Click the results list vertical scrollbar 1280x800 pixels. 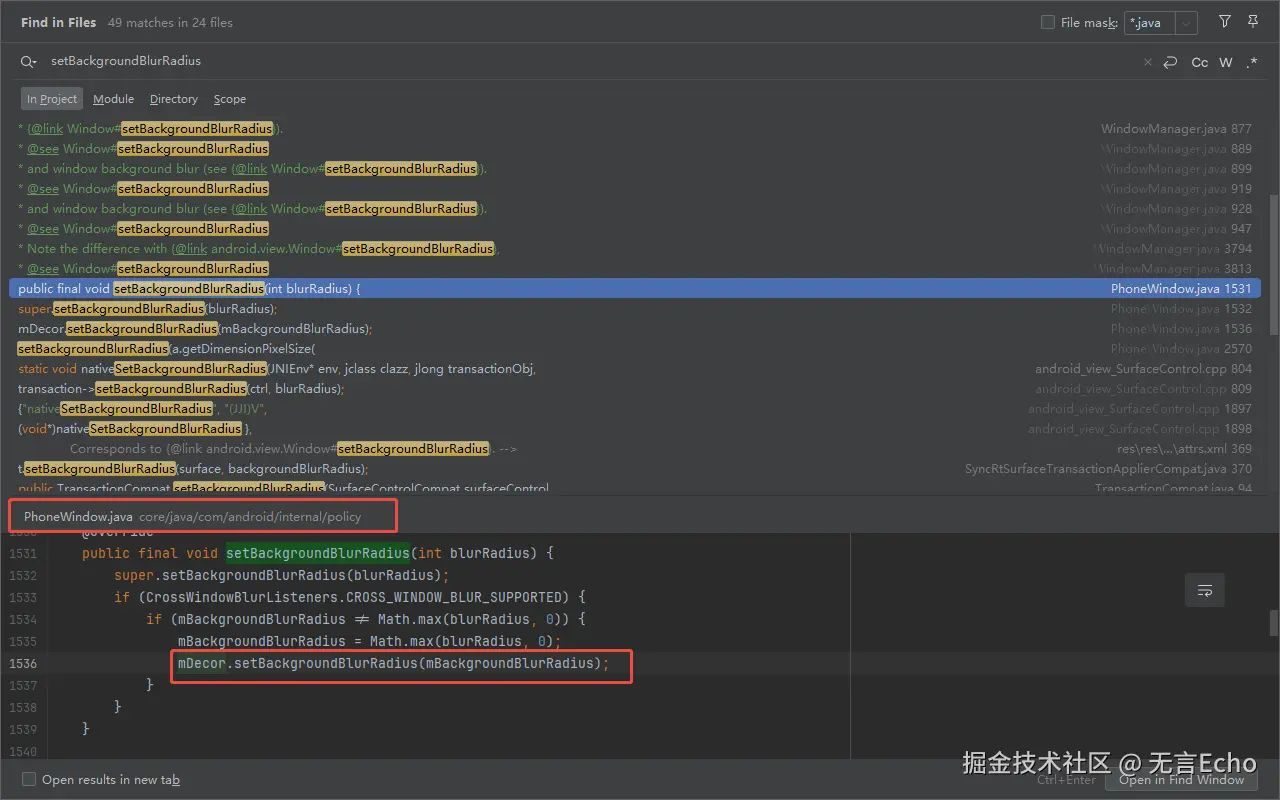pyautogui.click(x=1273, y=265)
